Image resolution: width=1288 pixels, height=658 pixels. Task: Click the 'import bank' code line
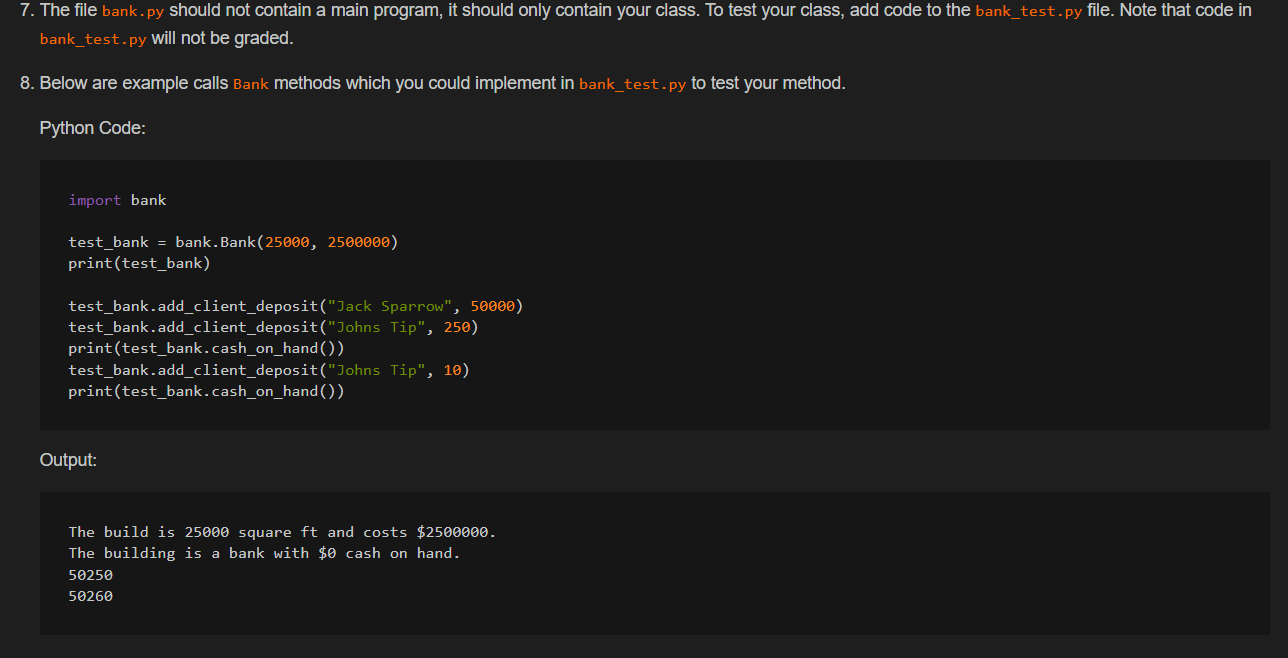[117, 200]
